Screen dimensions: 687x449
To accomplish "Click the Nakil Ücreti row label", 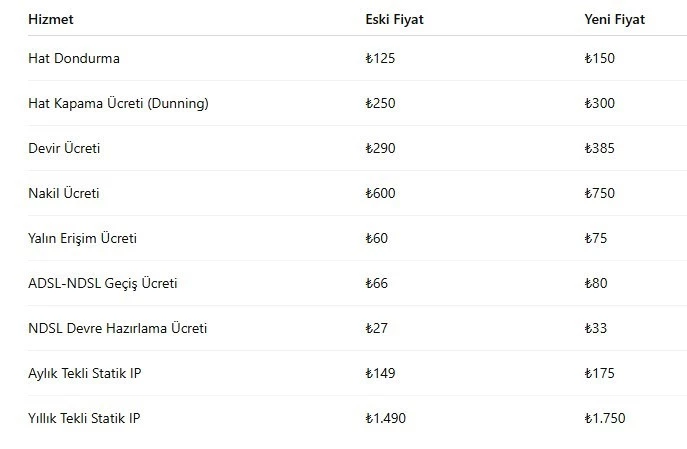I will pos(64,193).
